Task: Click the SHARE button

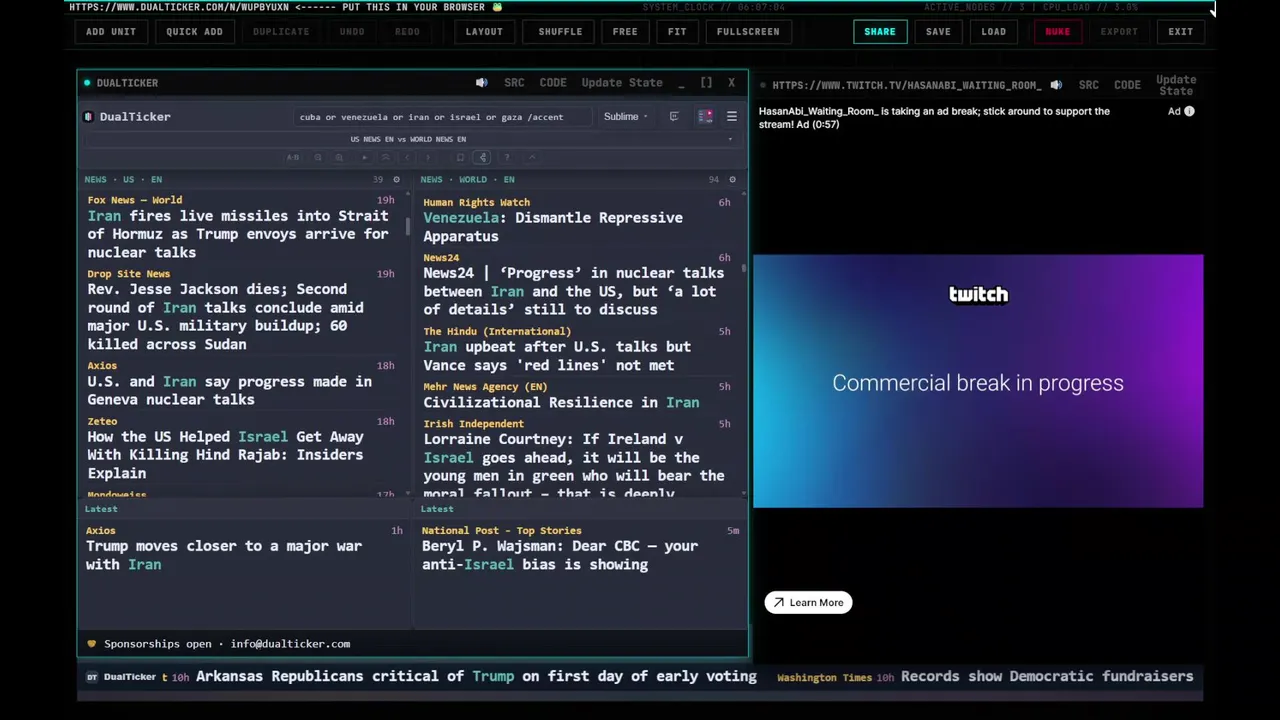Action: (x=880, y=31)
